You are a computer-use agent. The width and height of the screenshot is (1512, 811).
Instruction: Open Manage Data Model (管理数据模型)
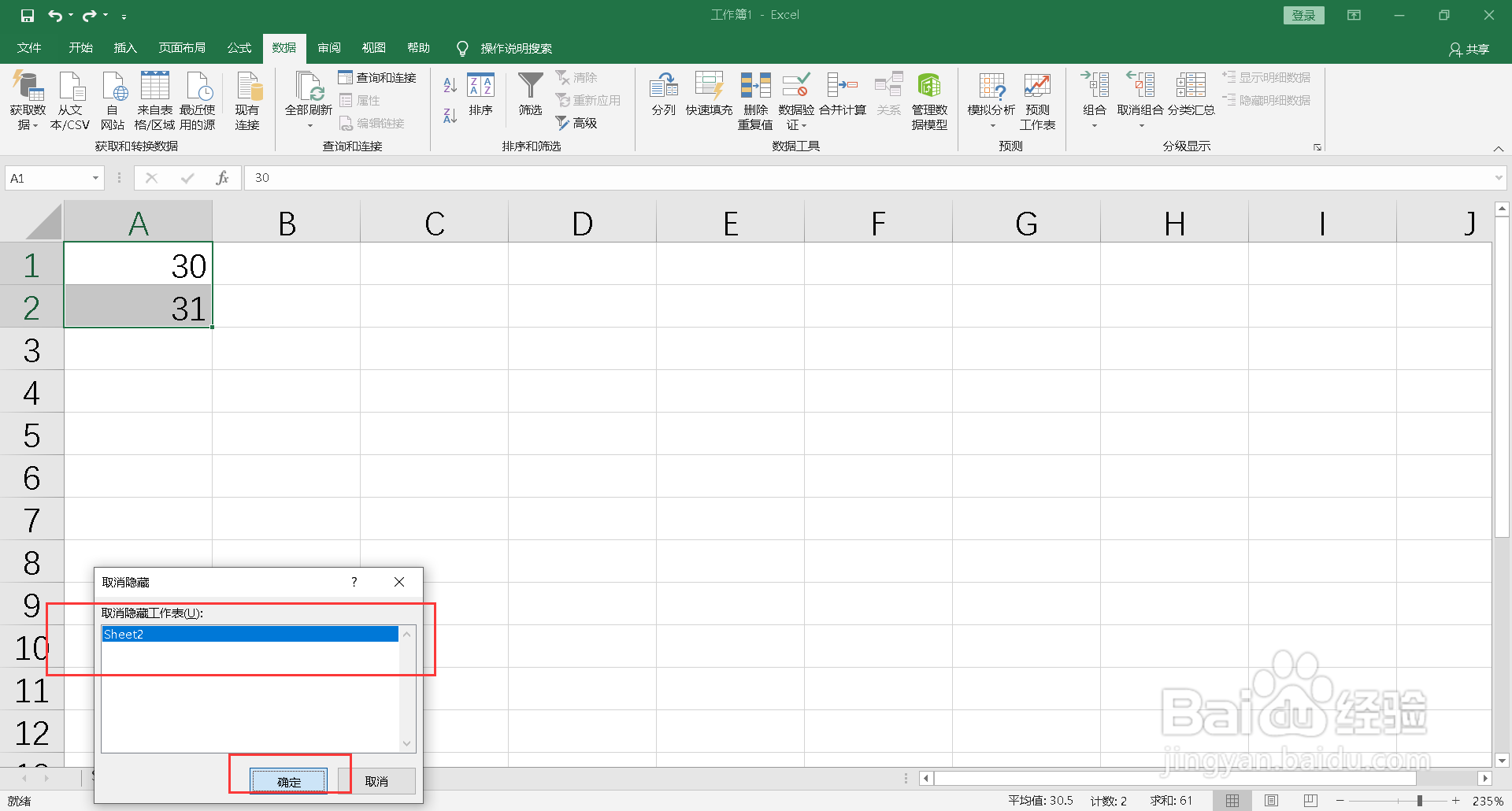click(929, 101)
